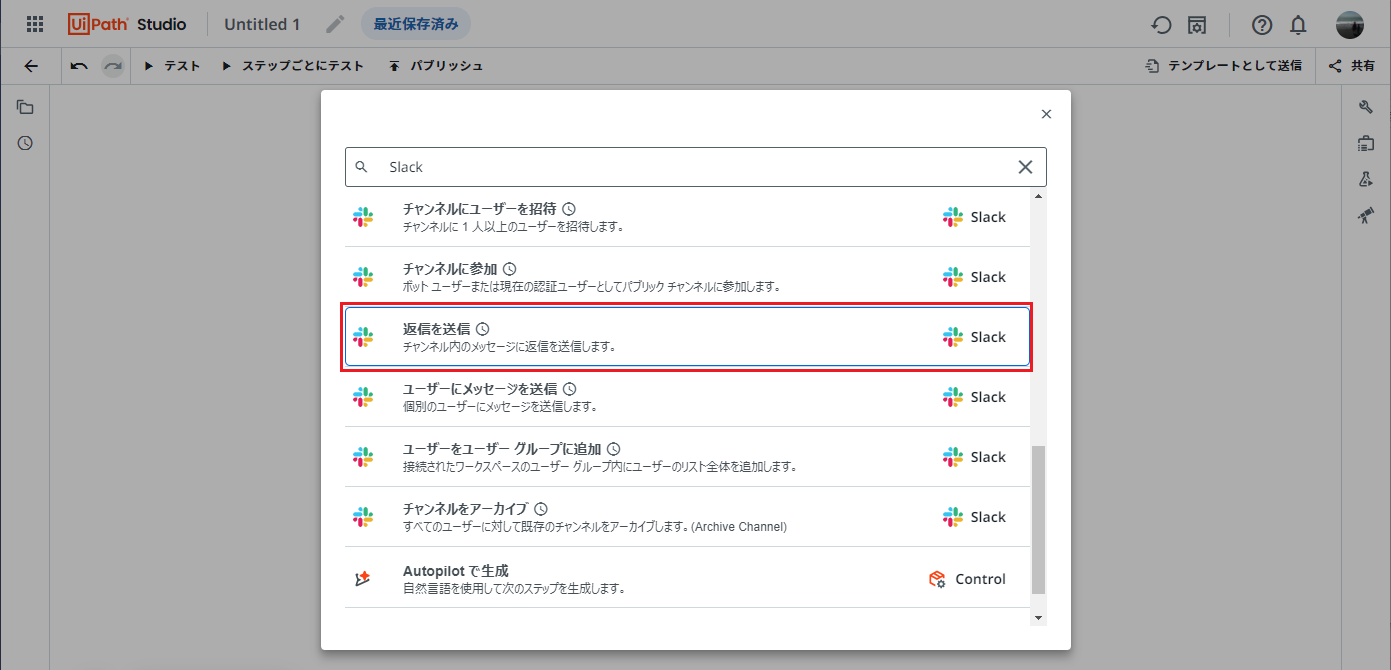The width and height of the screenshot is (1391, 670).
Task: Close the activity search dialog
Action: (1046, 114)
